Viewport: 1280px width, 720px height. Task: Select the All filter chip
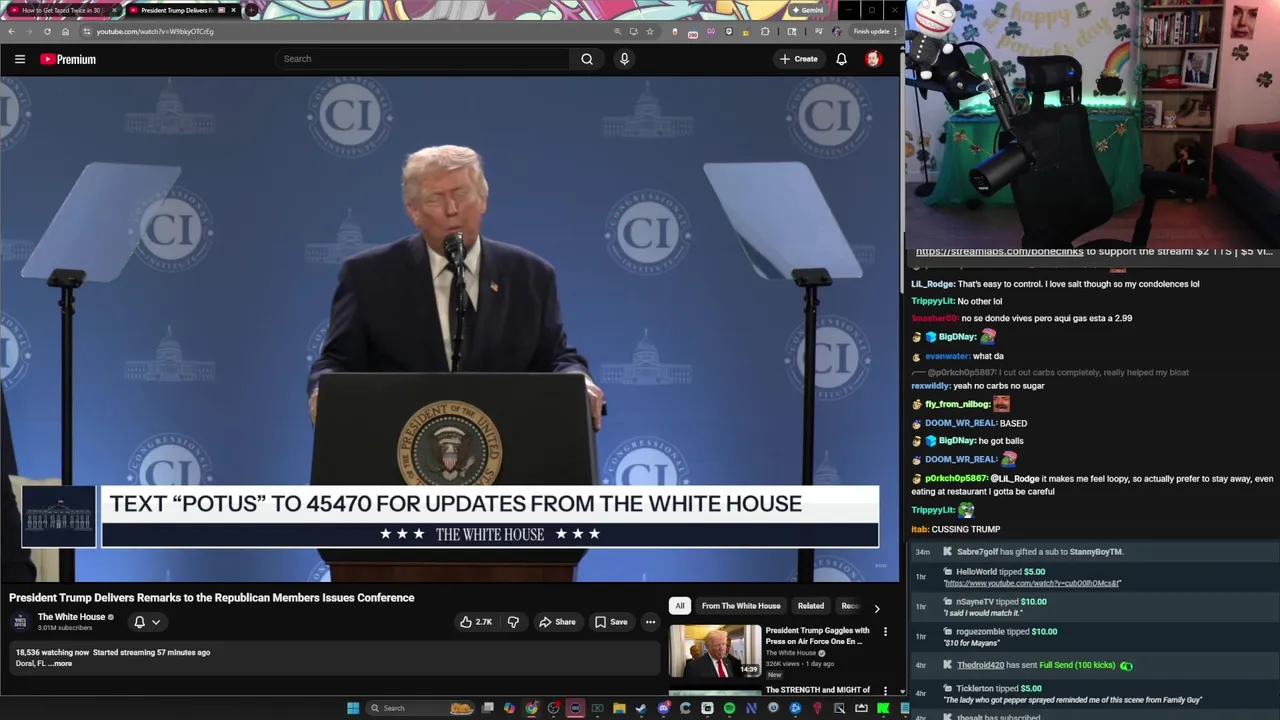(680, 606)
